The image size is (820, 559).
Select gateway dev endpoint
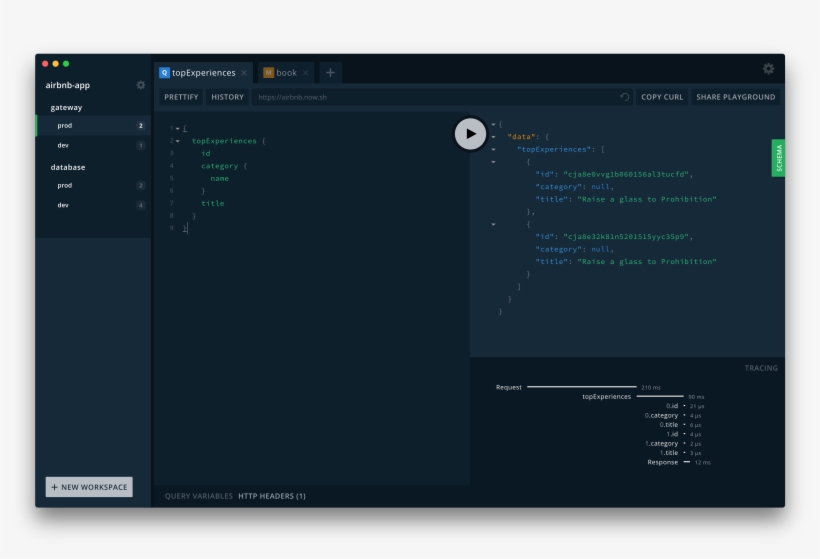[93, 145]
